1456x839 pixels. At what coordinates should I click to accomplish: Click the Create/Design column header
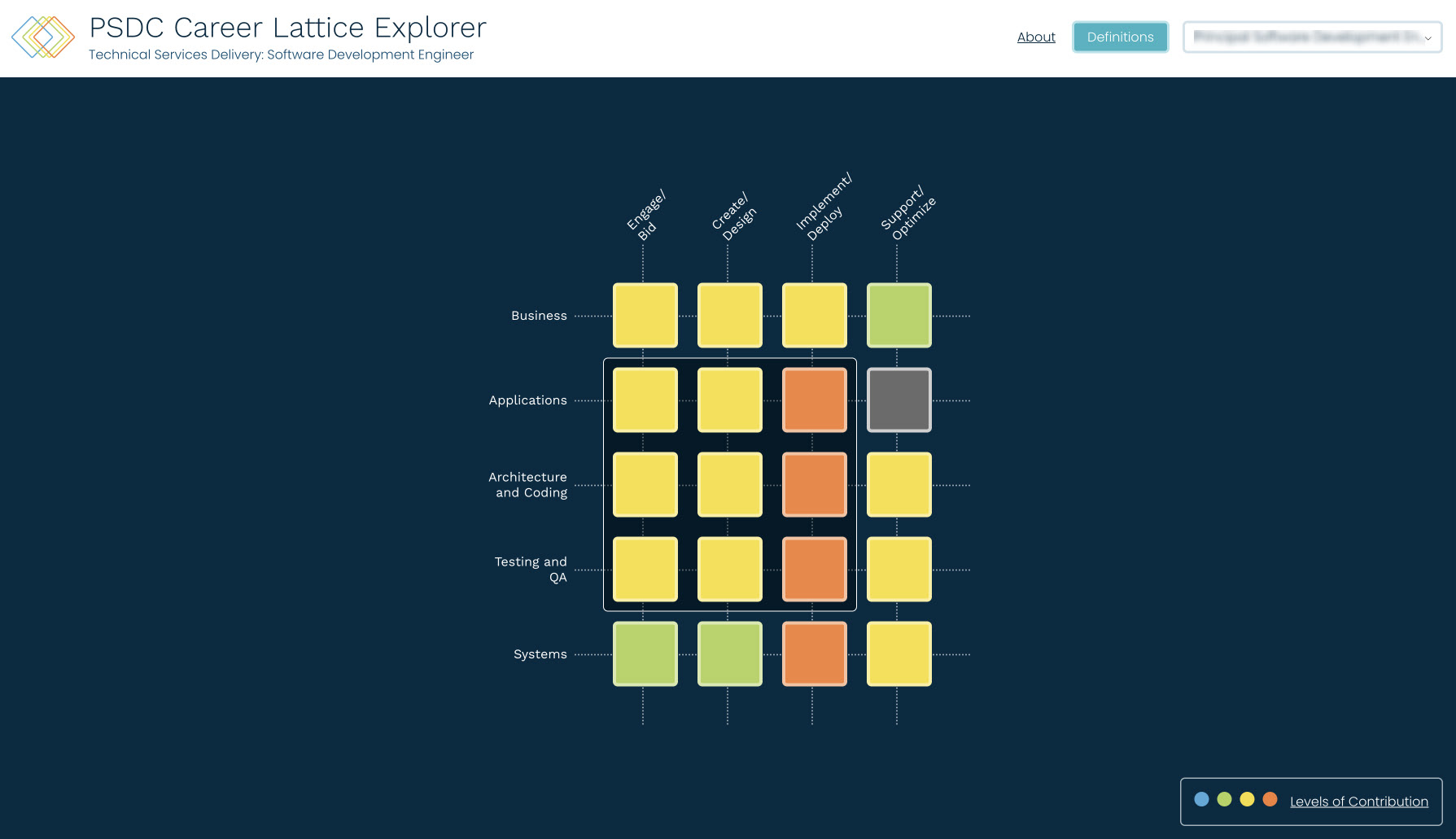[x=733, y=216]
